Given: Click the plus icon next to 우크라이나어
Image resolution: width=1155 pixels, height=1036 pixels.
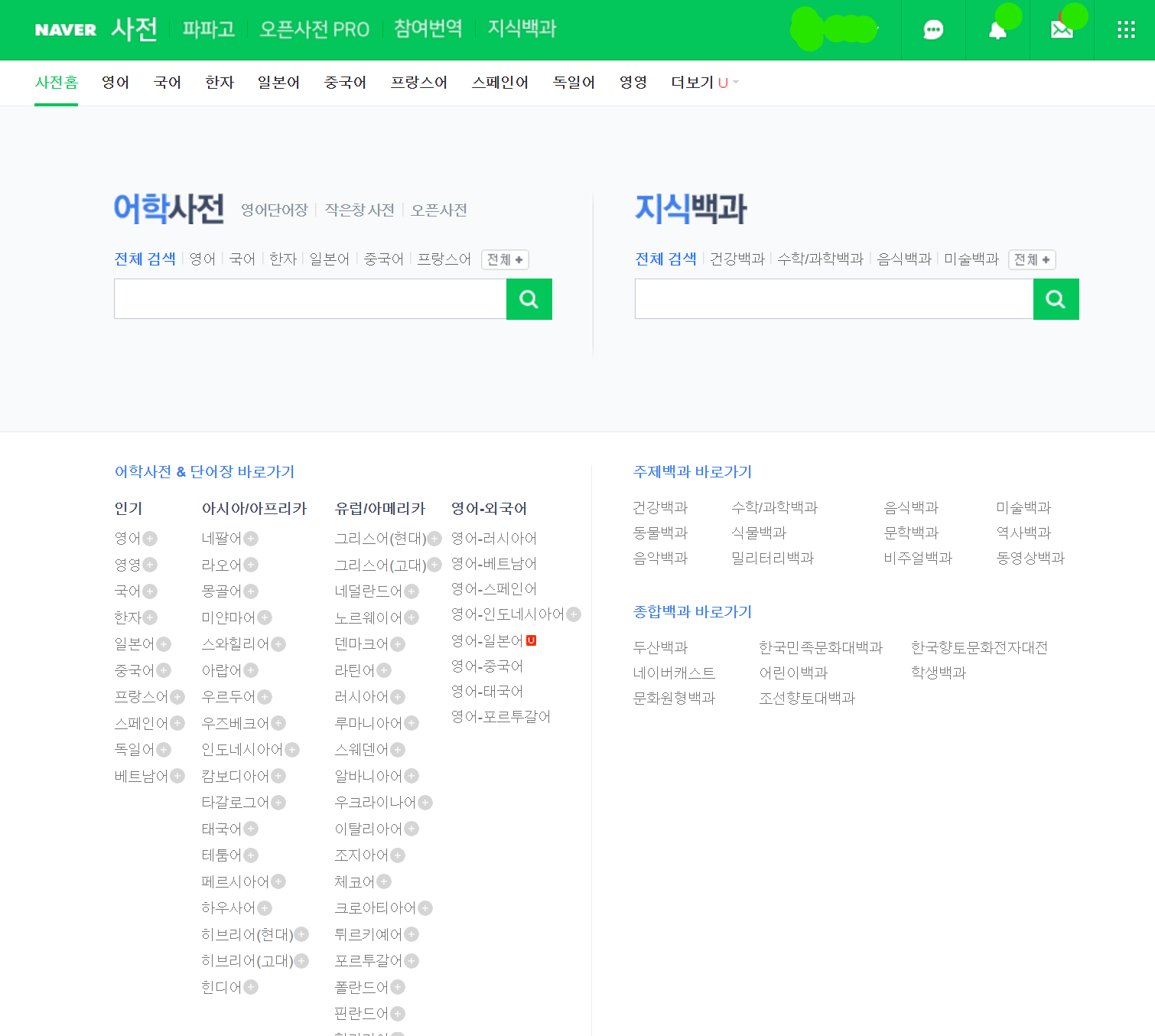Looking at the screenshot, I should 425,803.
